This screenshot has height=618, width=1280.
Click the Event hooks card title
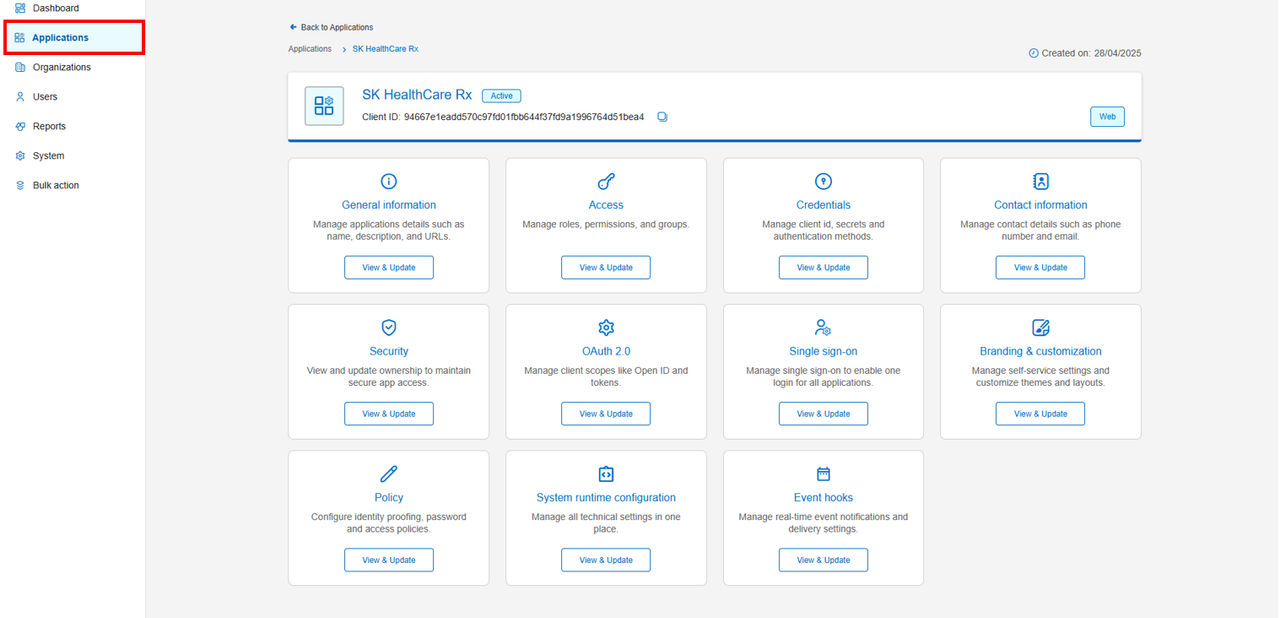click(823, 497)
